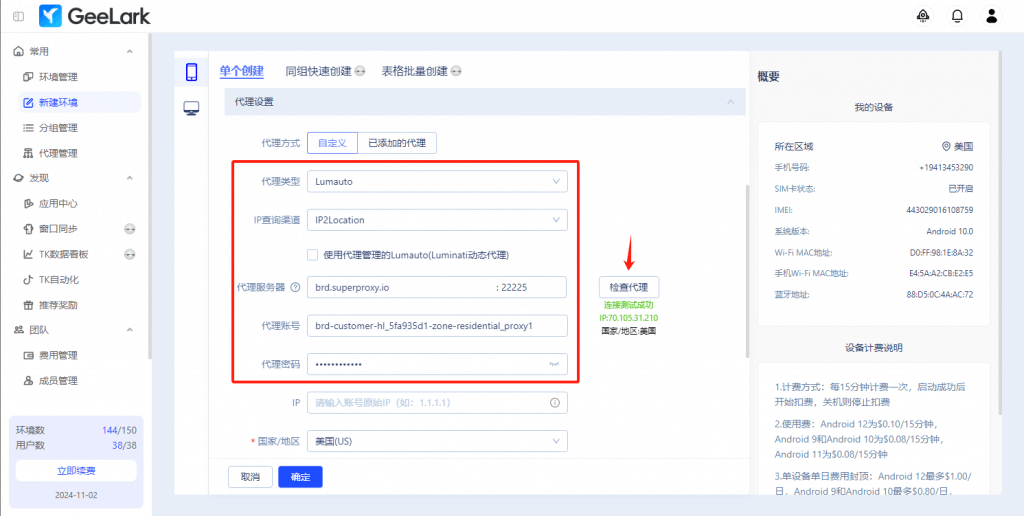Click help icon next to 代理服务器 label
This screenshot has width=1024, height=516.
click(x=295, y=287)
